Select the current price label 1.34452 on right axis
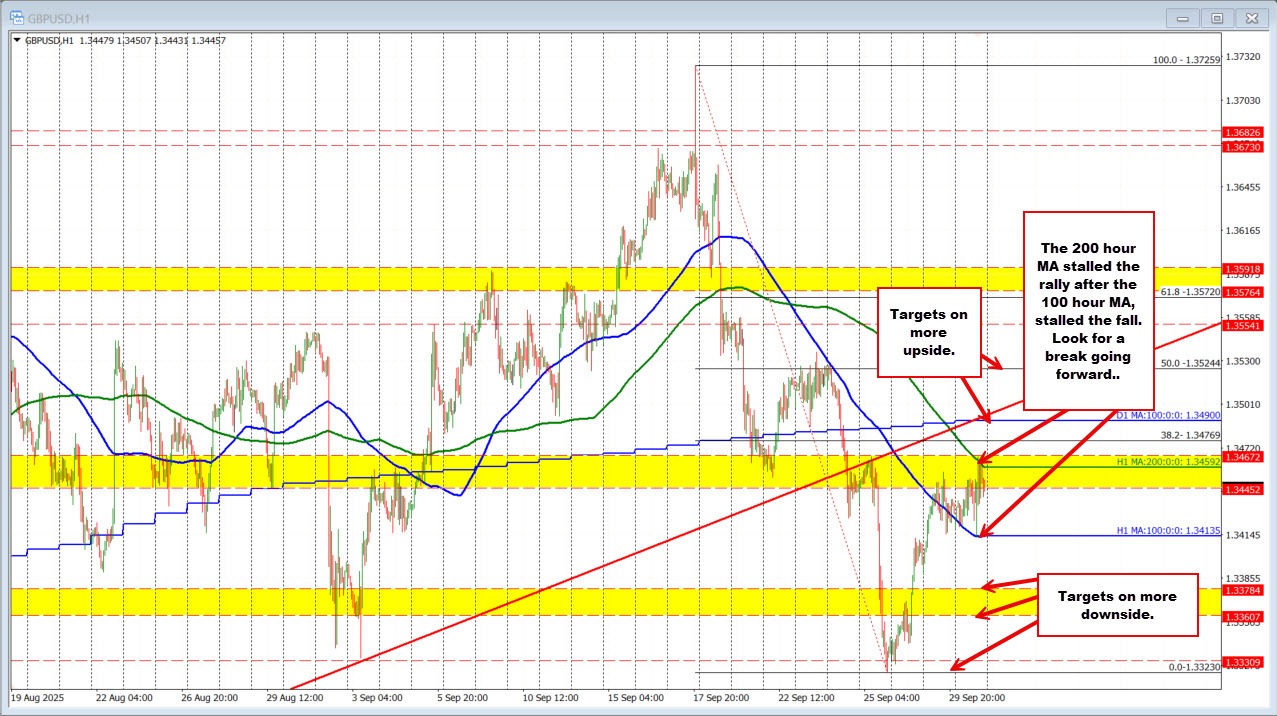Screen dimensions: 1277x716 tap(1243, 489)
